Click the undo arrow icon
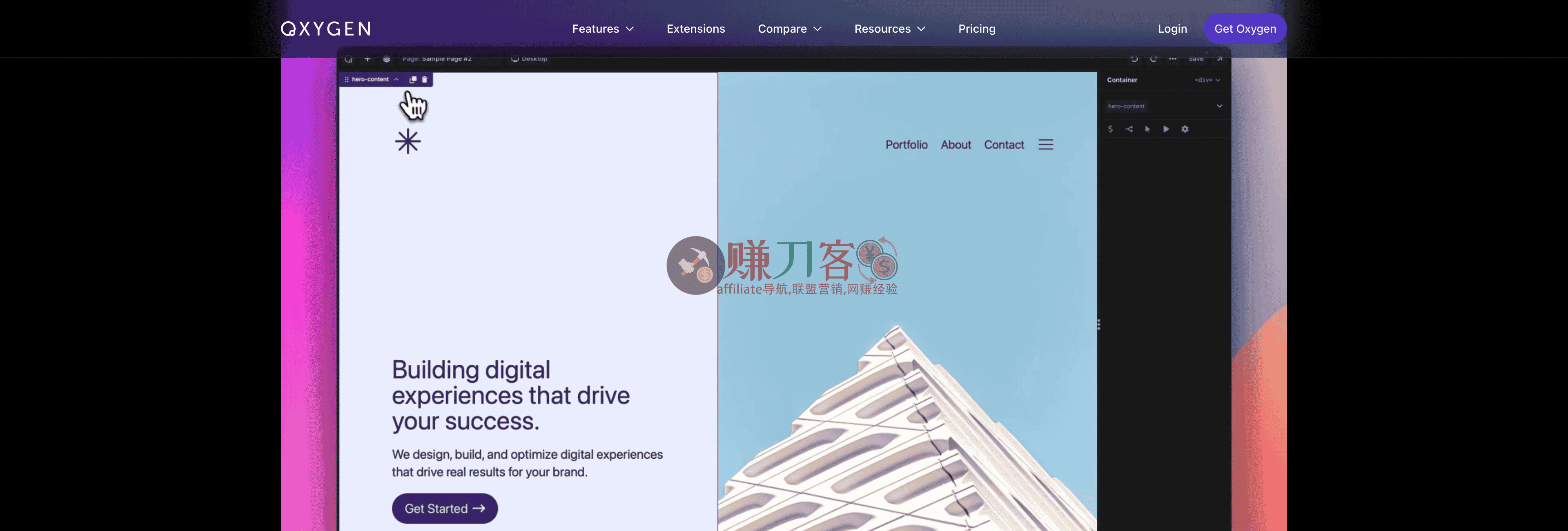This screenshot has height=531, width=1568. pos(1134,59)
